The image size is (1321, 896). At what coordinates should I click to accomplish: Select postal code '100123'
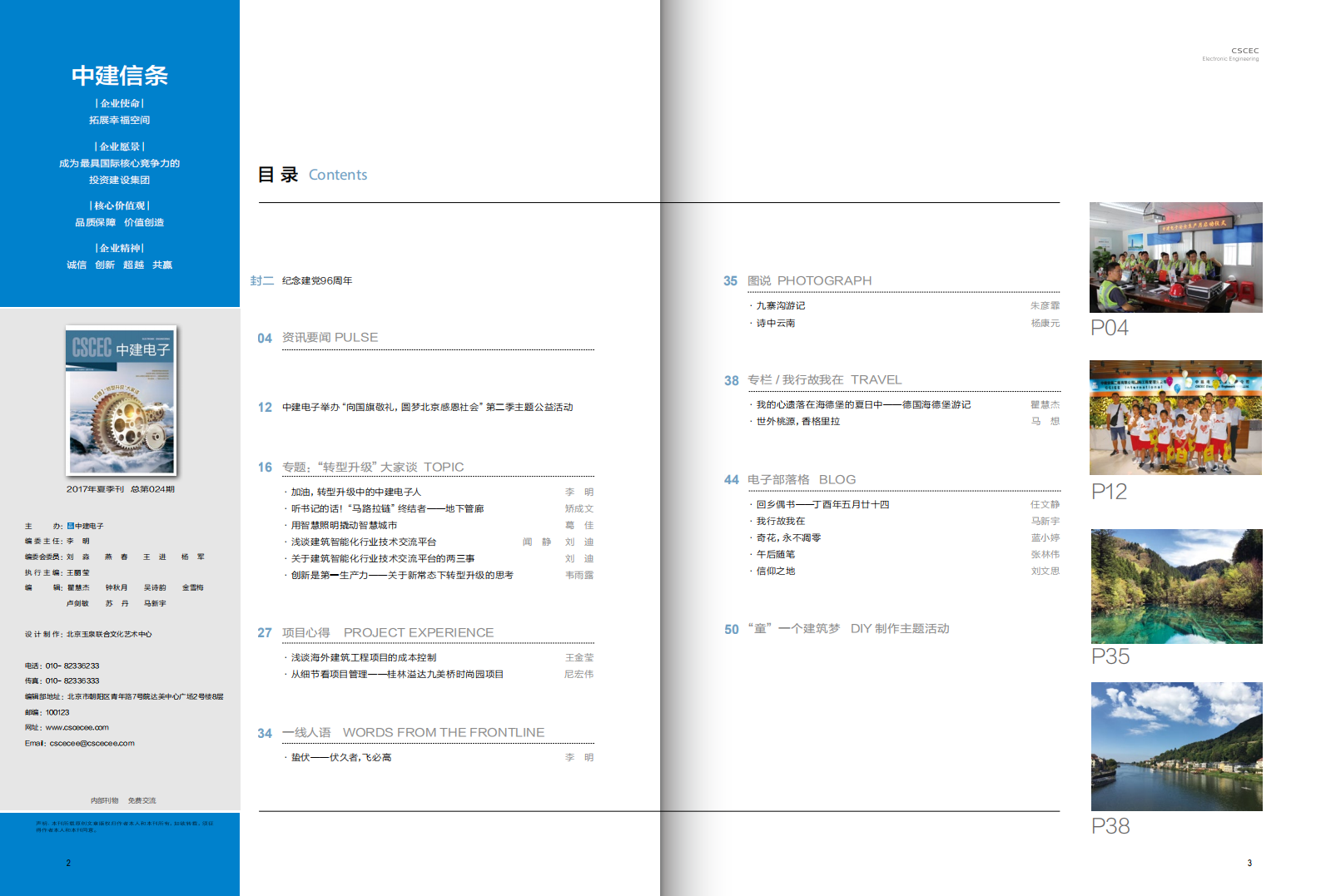[57, 712]
